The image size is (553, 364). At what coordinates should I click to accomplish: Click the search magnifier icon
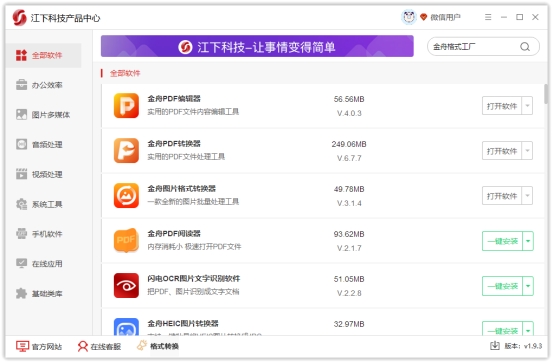(525, 47)
